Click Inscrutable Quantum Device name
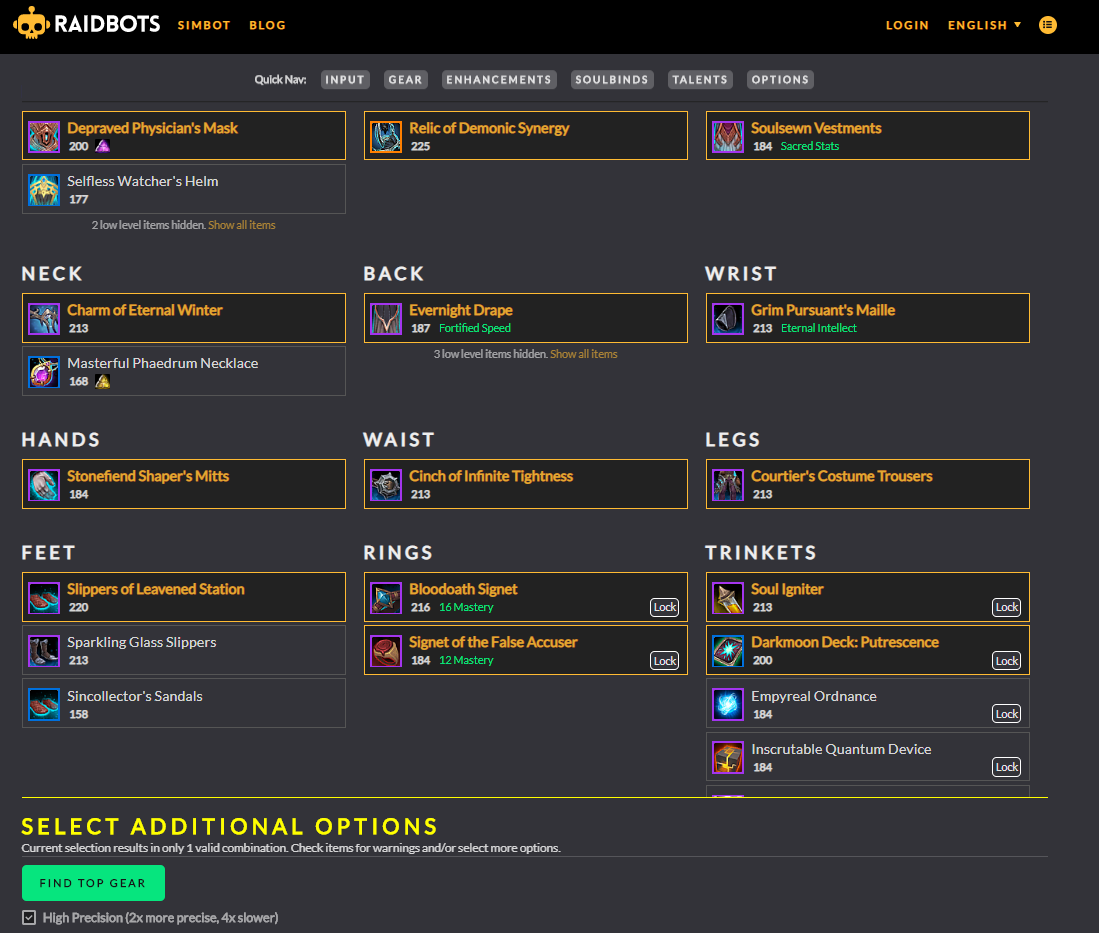The width and height of the screenshot is (1099, 933). pyautogui.click(x=841, y=749)
